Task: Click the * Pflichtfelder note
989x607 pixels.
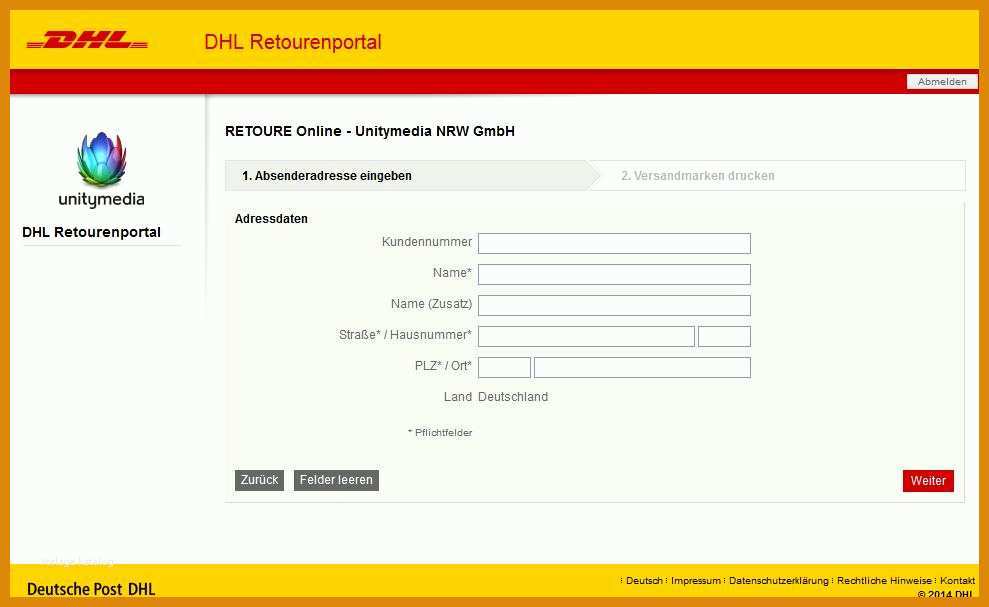Action: pos(440,432)
